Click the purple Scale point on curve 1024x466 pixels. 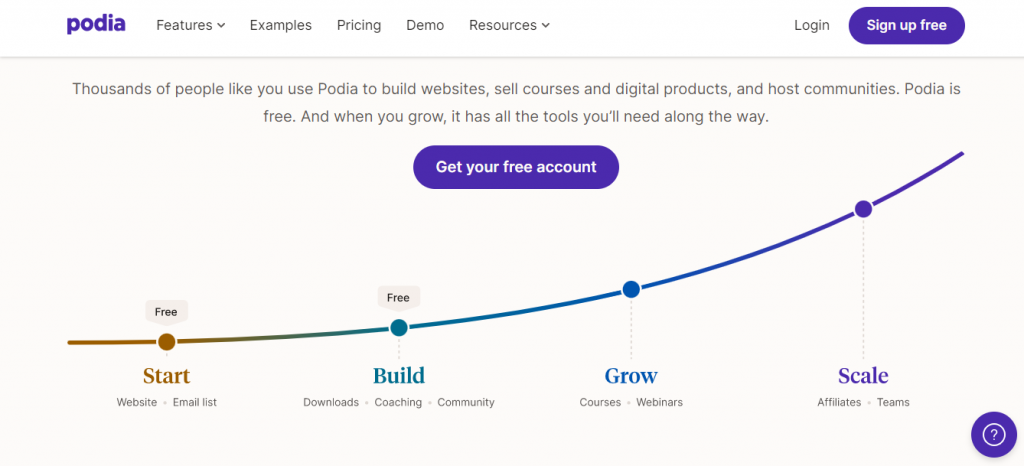click(863, 209)
